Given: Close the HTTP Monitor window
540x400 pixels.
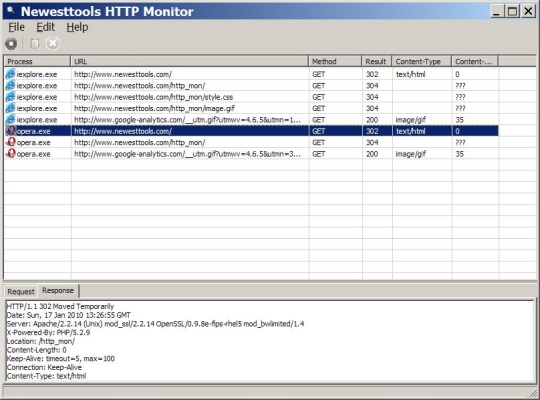Looking at the screenshot, I should (x=528, y=11).
